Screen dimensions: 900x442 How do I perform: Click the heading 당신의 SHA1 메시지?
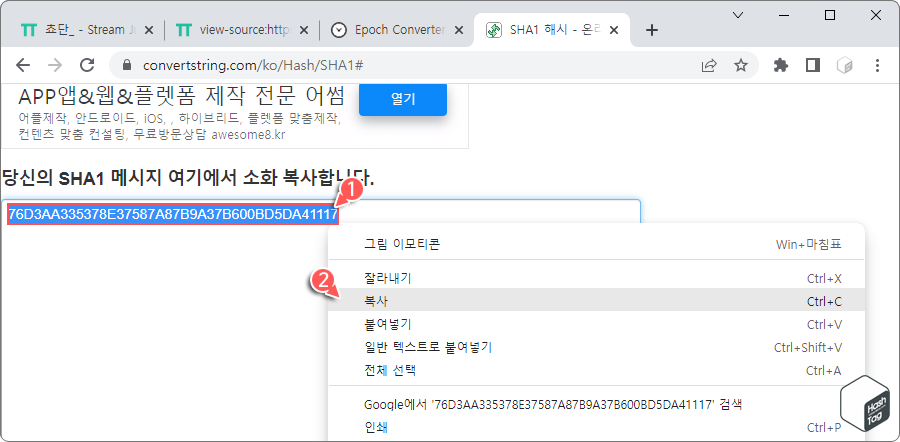coord(188,178)
